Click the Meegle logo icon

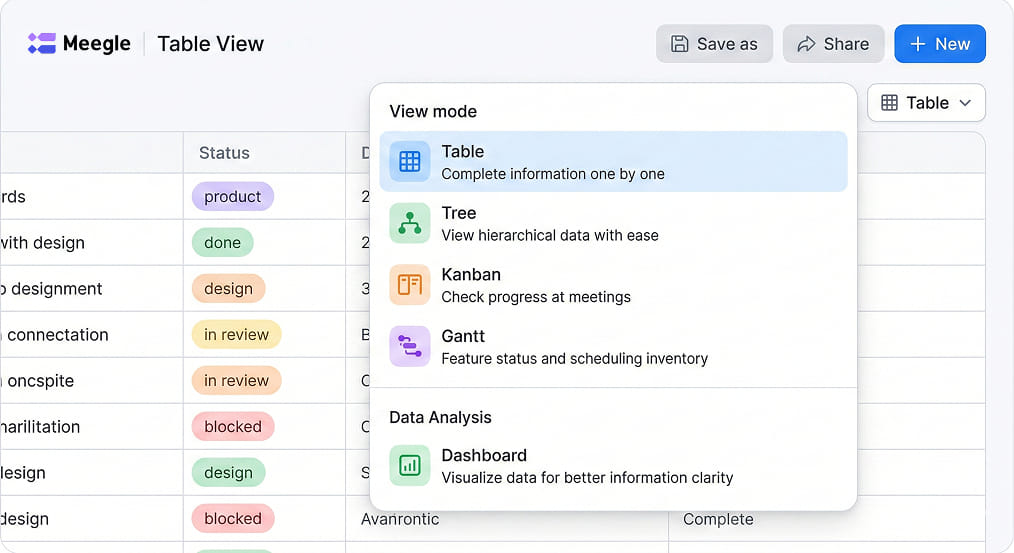[x=42, y=43]
